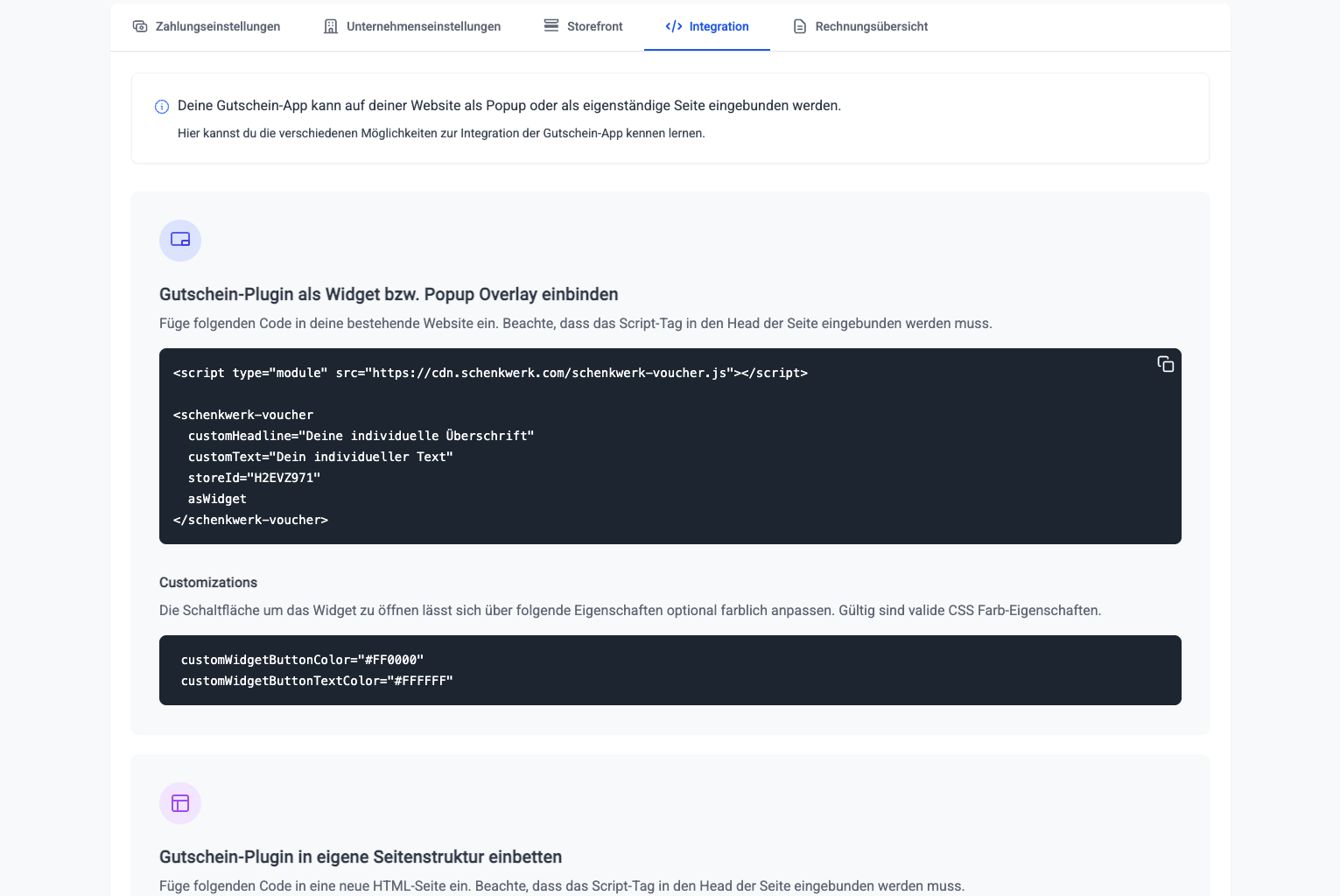This screenshot has height=896, width=1340.
Task: Click the stacked rows Storefront icon
Action: tap(551, 25)
